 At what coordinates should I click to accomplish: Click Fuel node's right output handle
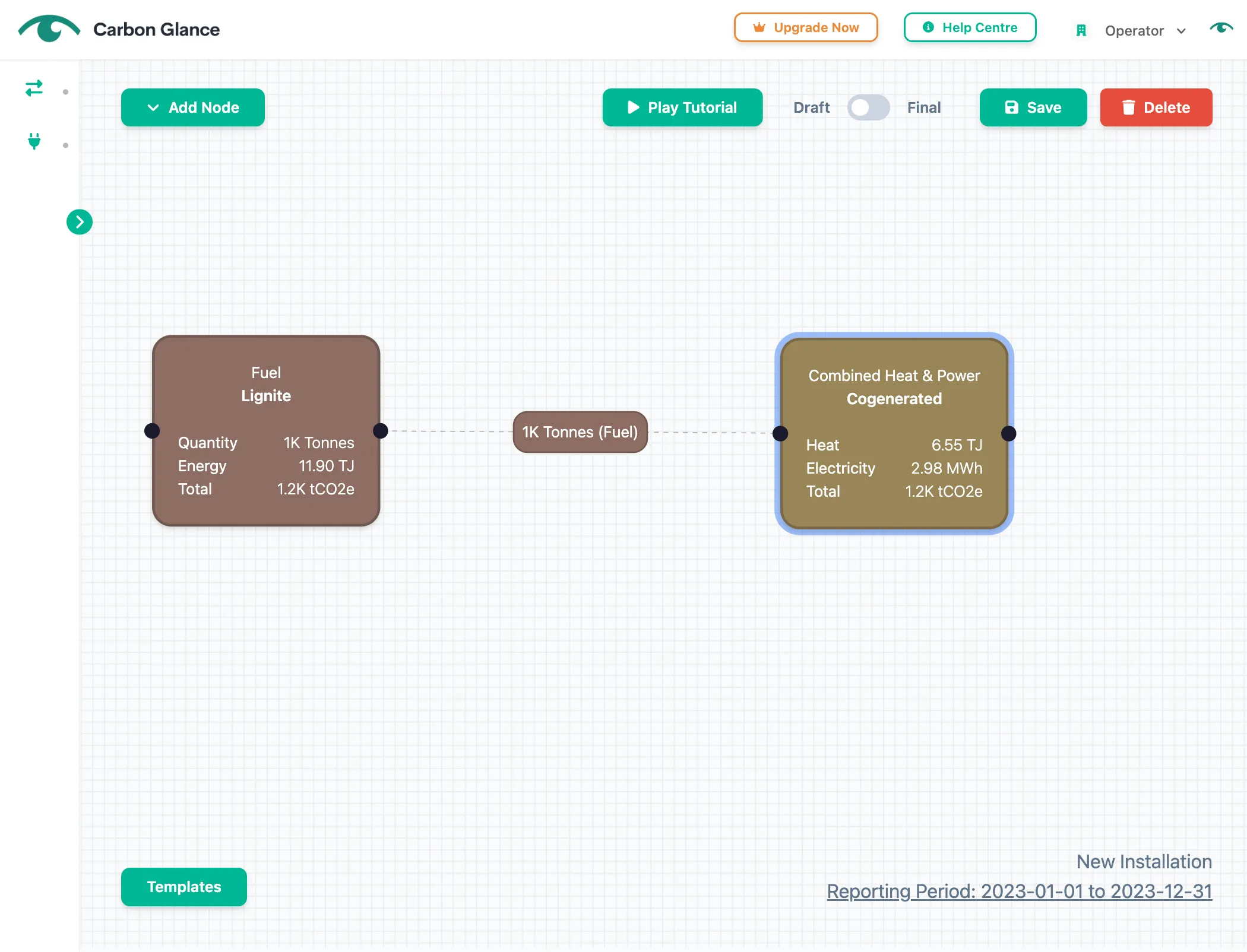pos(381,431)
